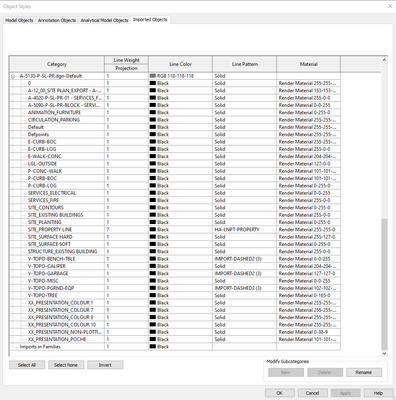396x400 pixels.
Task: Change line color of E-CURB-BOC row
Action: click(x=180, y=142)
